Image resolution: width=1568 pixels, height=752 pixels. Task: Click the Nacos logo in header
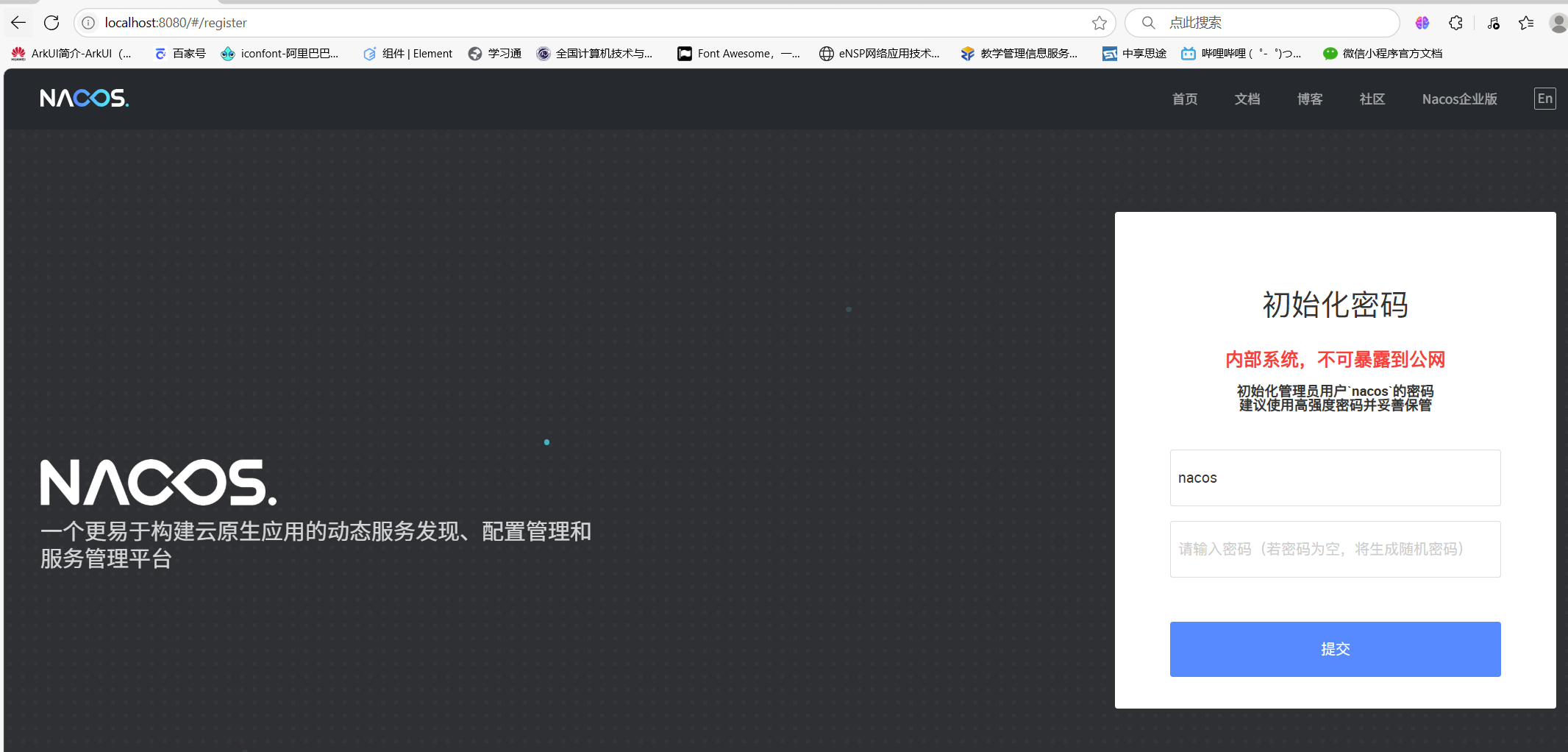click(x=85, y=99)
